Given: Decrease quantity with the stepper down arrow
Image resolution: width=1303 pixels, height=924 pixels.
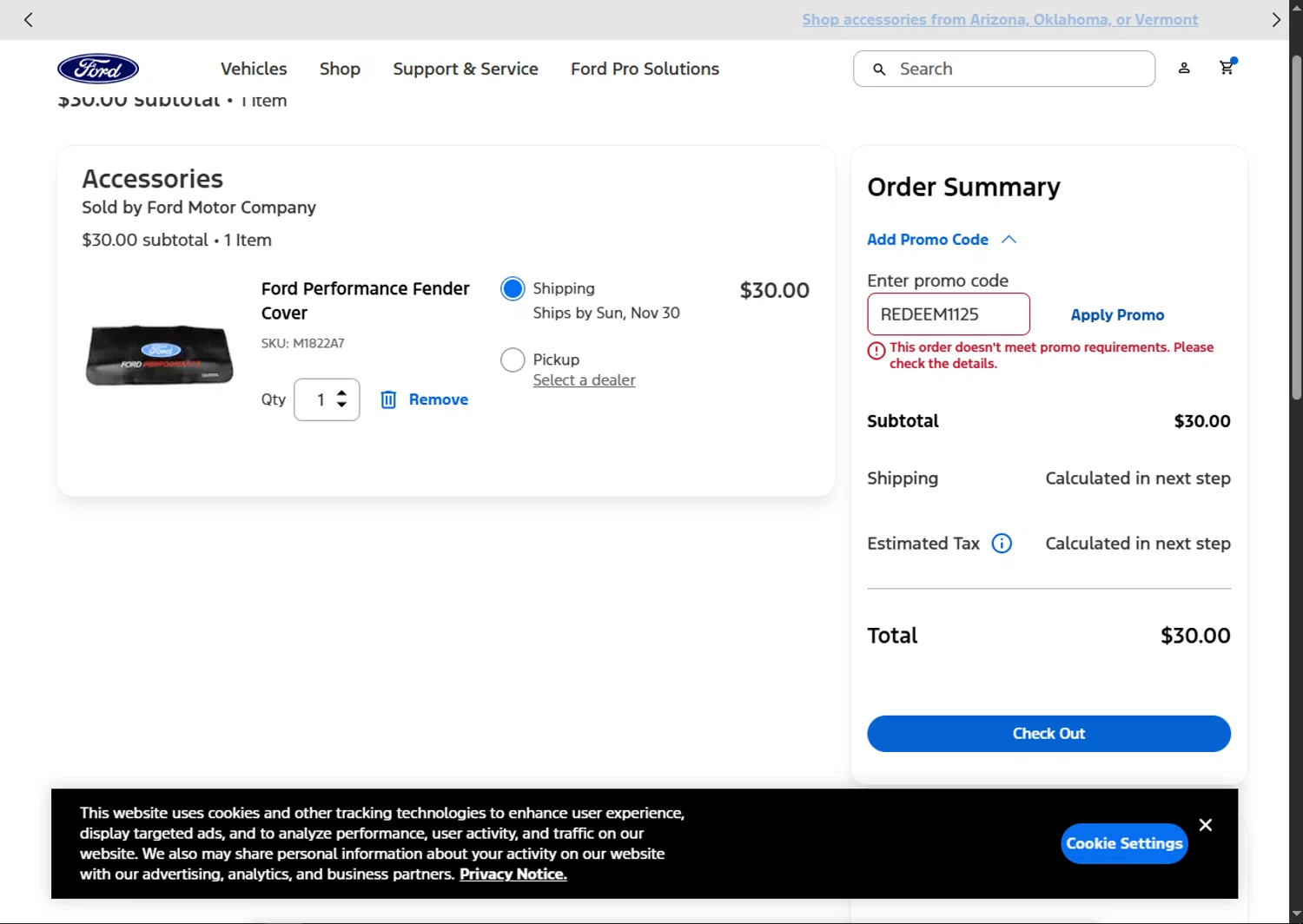Looking at the screenshot, I should click(342, 405).
